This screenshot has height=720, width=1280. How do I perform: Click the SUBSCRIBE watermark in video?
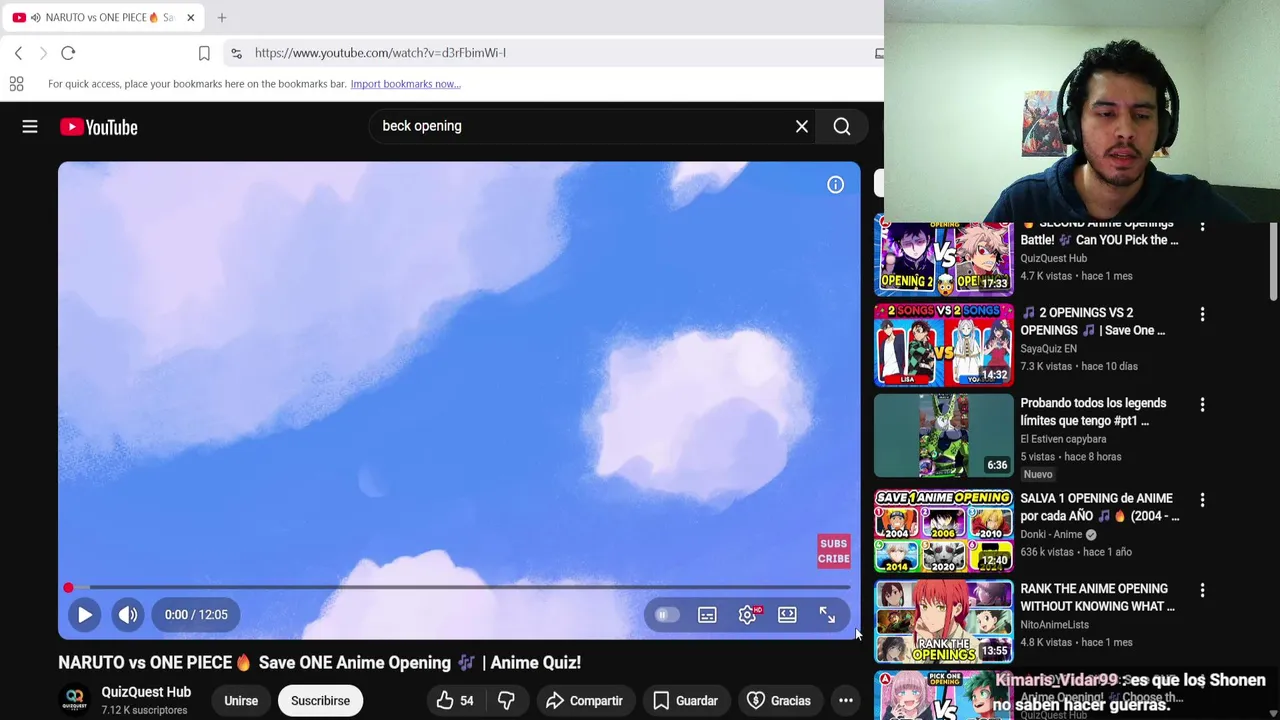pyautogui.click(x=834, y=551)
